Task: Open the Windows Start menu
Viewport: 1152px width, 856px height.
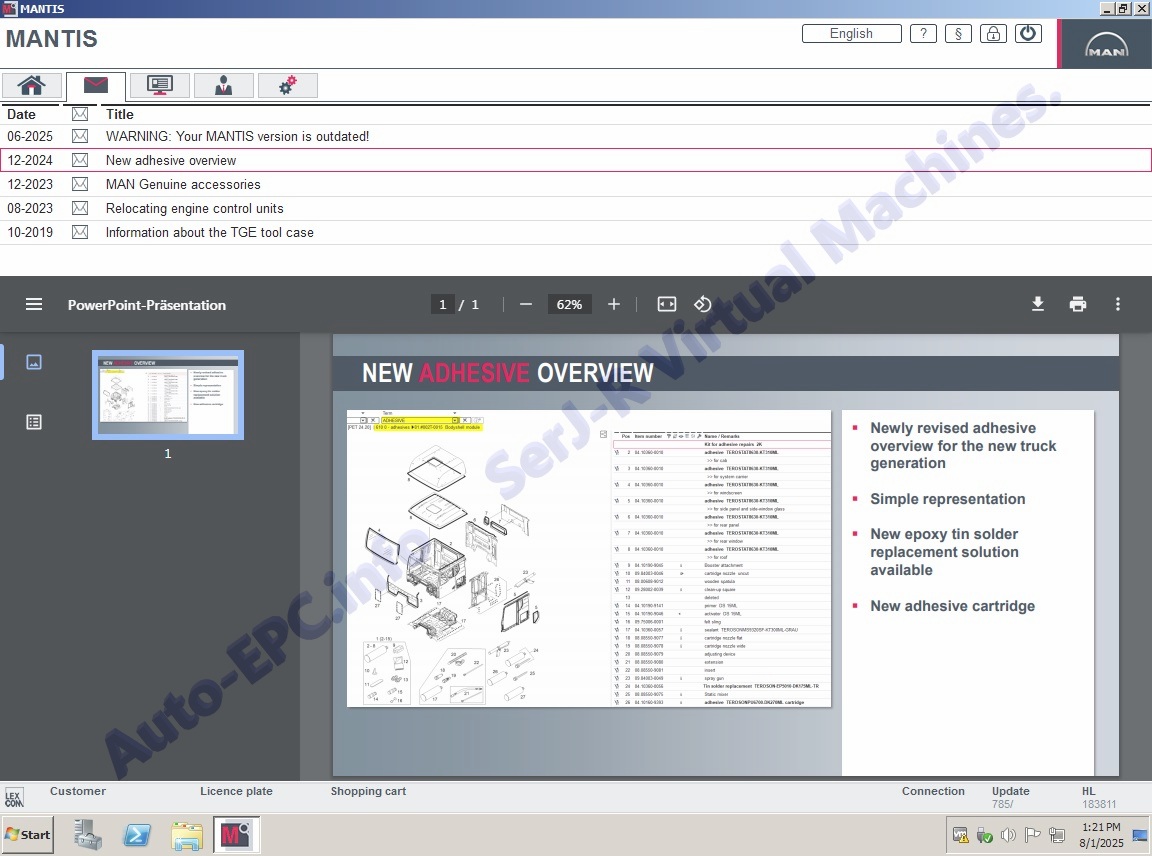Action: click(28, 835)
